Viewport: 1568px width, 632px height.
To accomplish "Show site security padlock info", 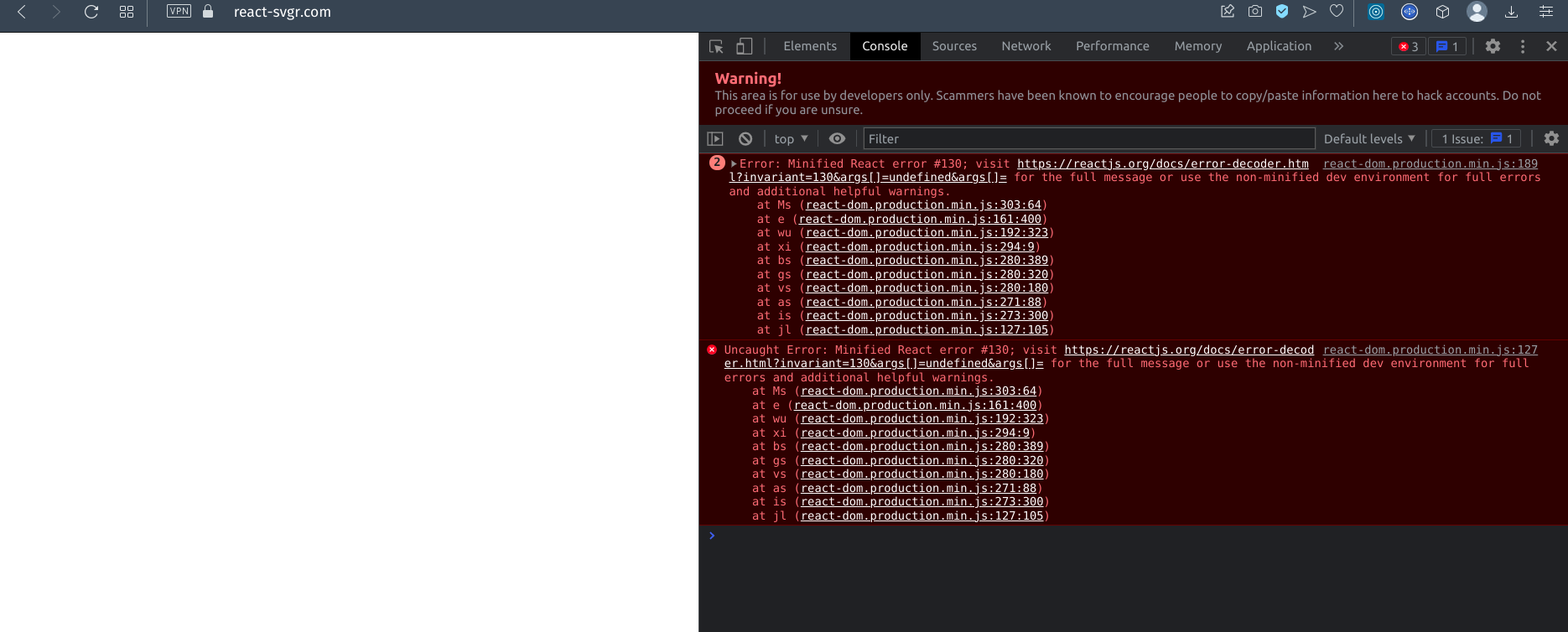I will pos(208,11).
